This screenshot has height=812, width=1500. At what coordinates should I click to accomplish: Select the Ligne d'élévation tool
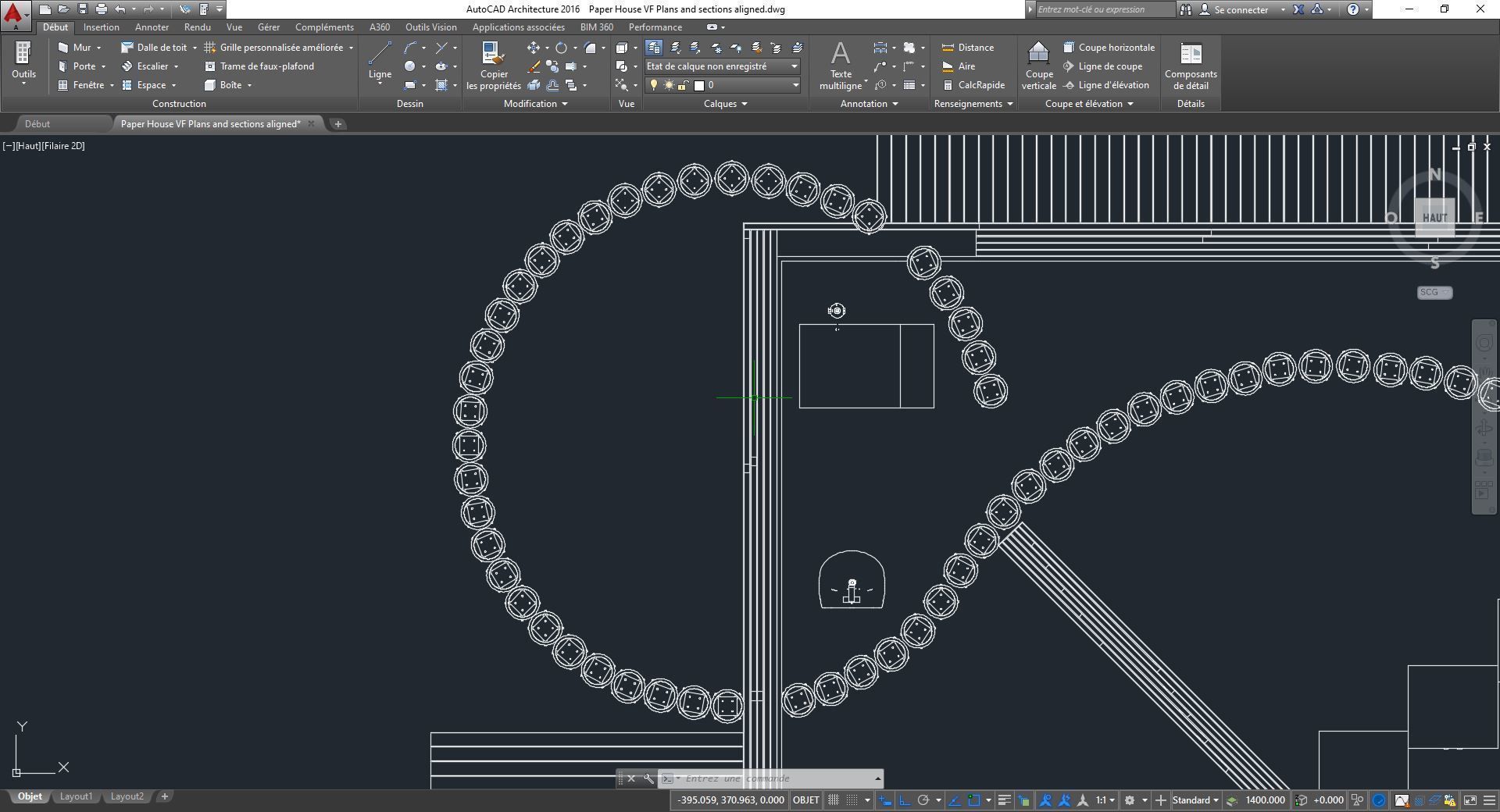tap(1105, 85)
